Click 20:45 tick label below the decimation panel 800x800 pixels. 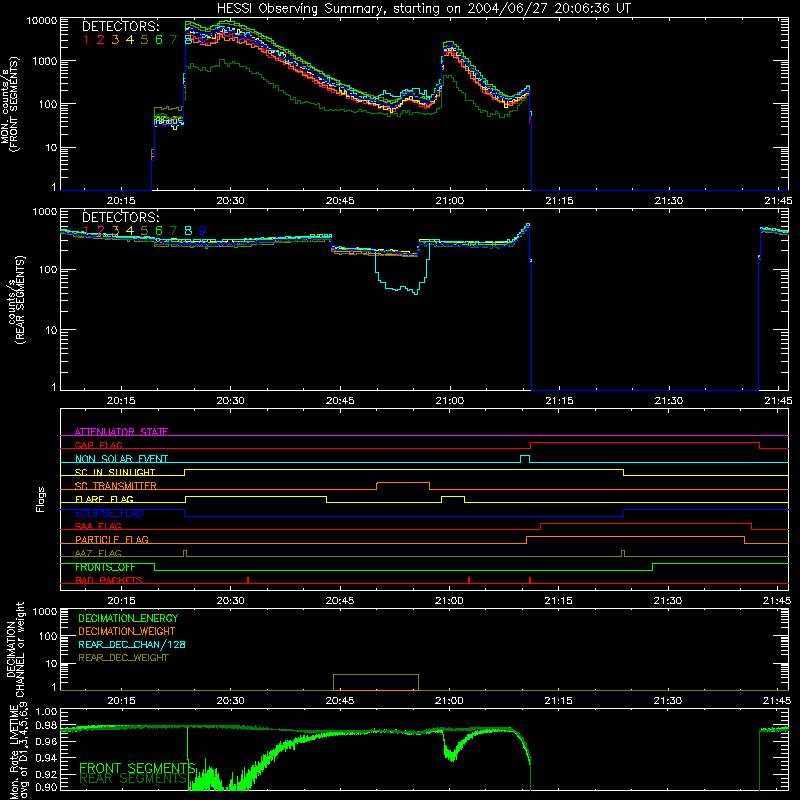[340, 701]
